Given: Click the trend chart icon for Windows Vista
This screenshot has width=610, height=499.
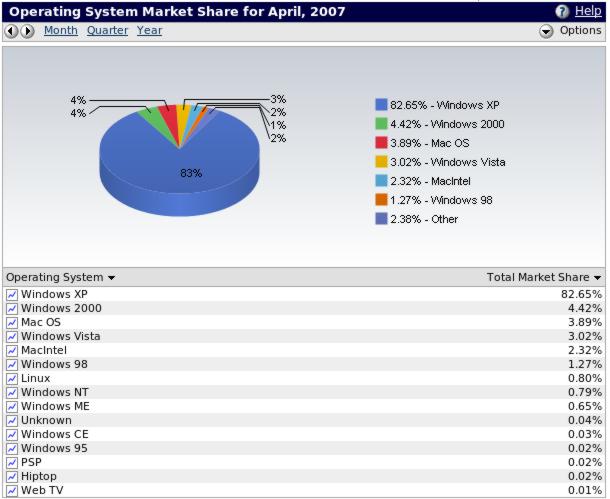Looking at the screenshot, I should click(12, 337).
